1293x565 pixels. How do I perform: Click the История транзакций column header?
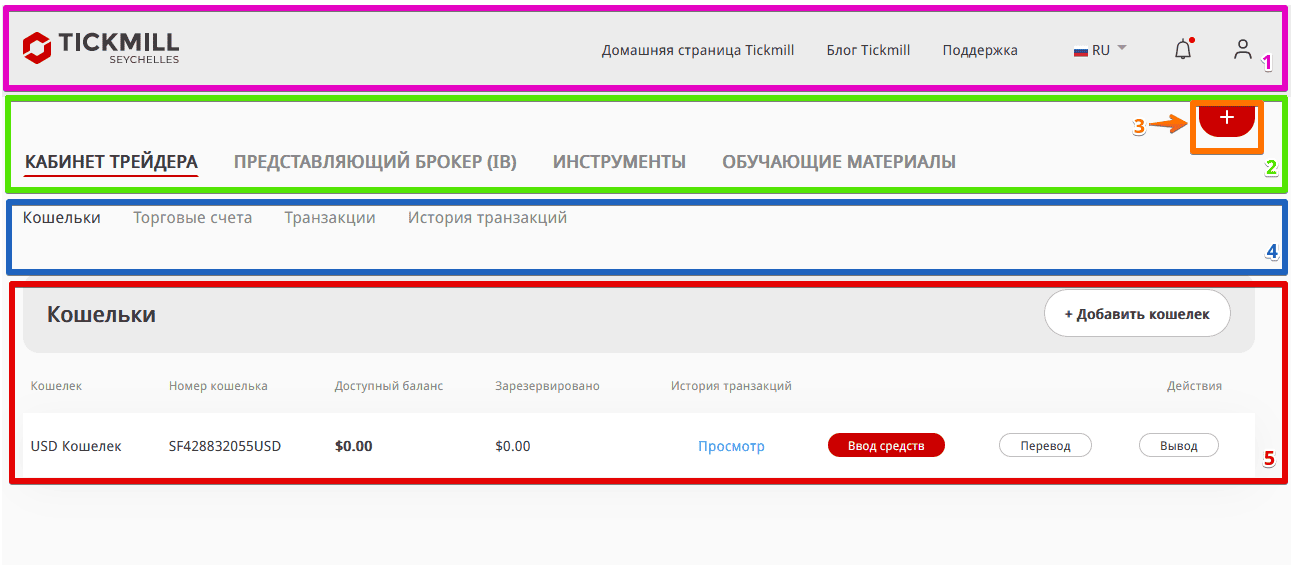pos(731,386)
